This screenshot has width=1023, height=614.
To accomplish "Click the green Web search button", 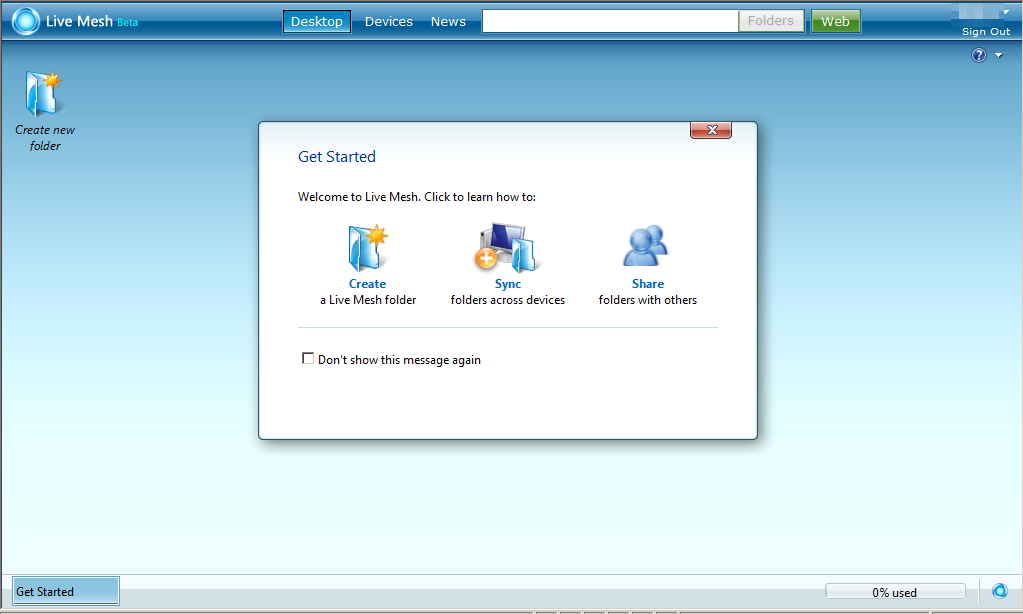I will tap(836, 21).
